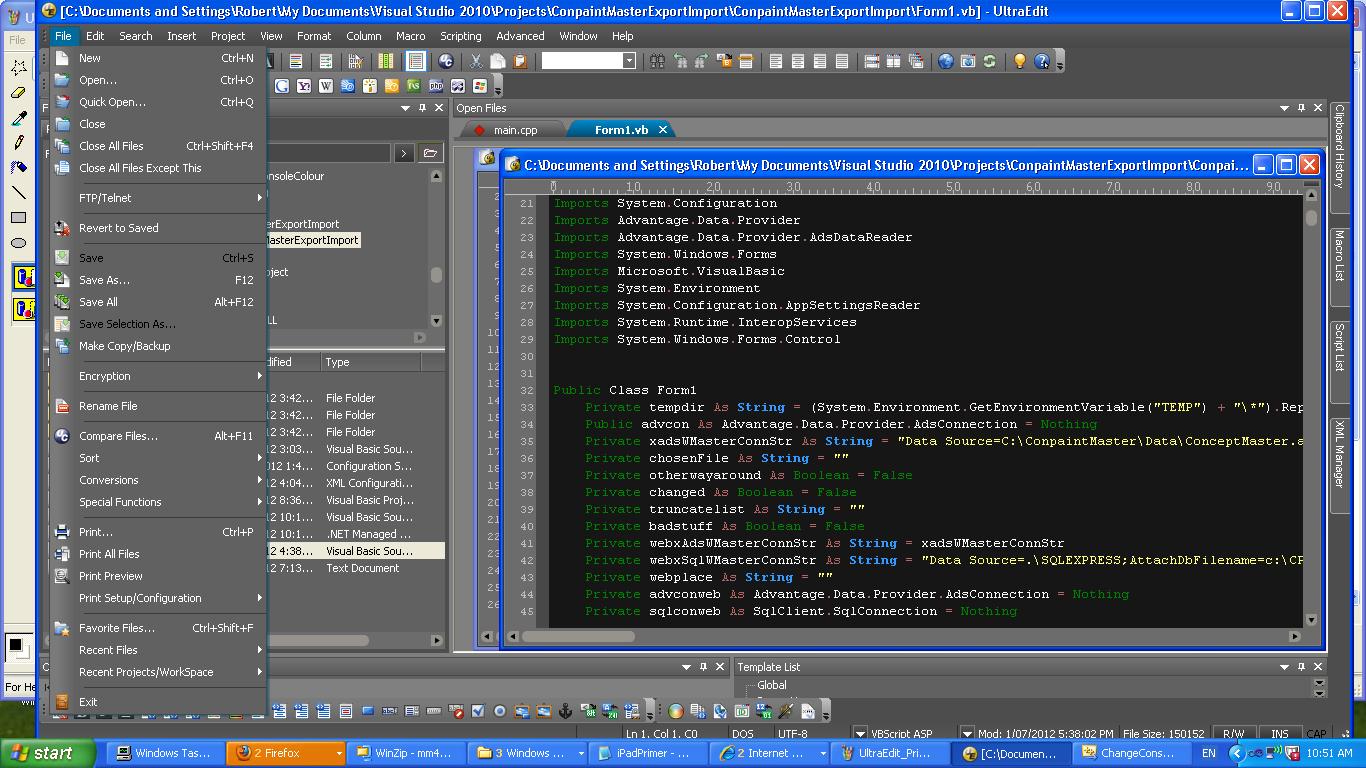Click the globe browser icon in toolbar
The width and height of the screenshot is (1366, 768).
coord(945,62)
